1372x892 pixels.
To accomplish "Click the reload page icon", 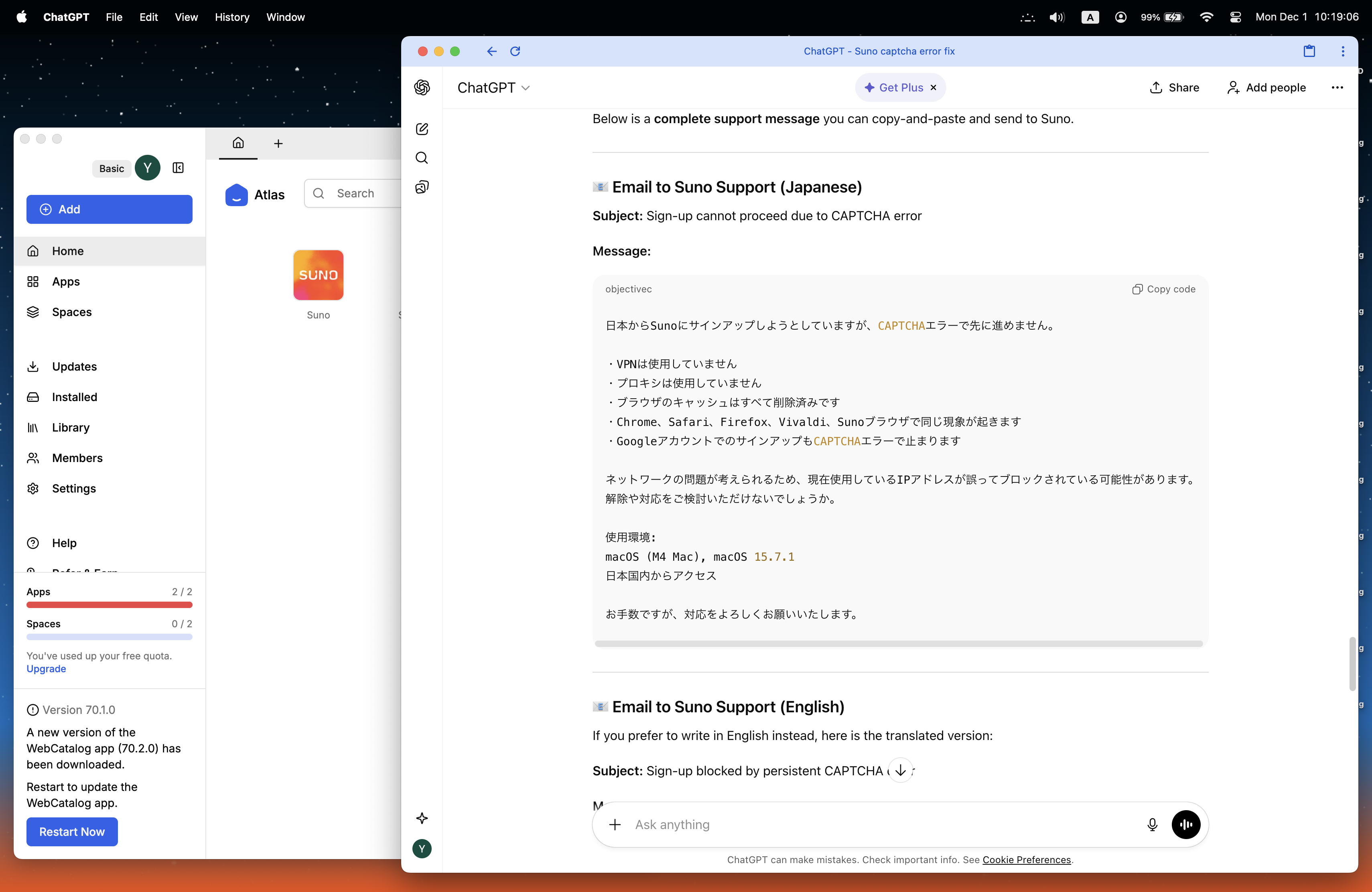I will point(516,51).
